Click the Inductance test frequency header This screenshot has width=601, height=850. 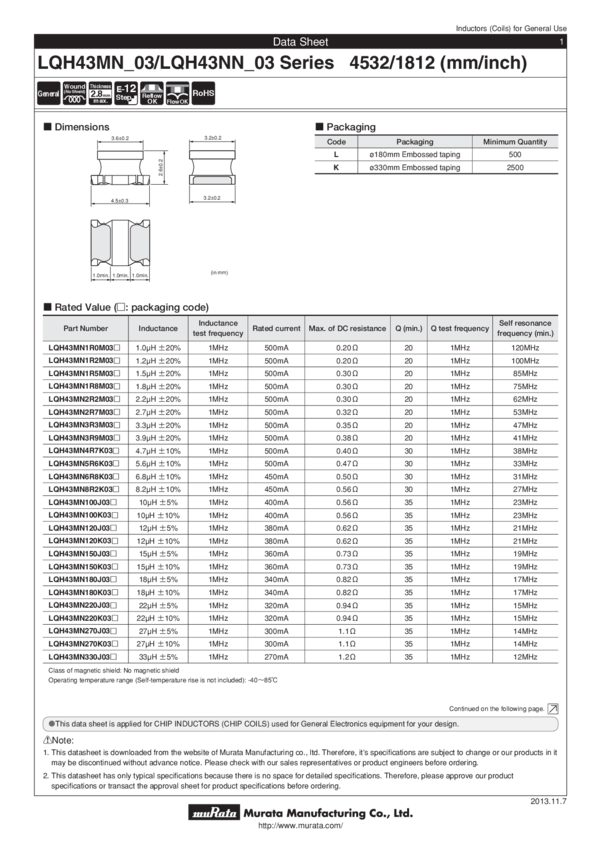(x=218, y=328)
